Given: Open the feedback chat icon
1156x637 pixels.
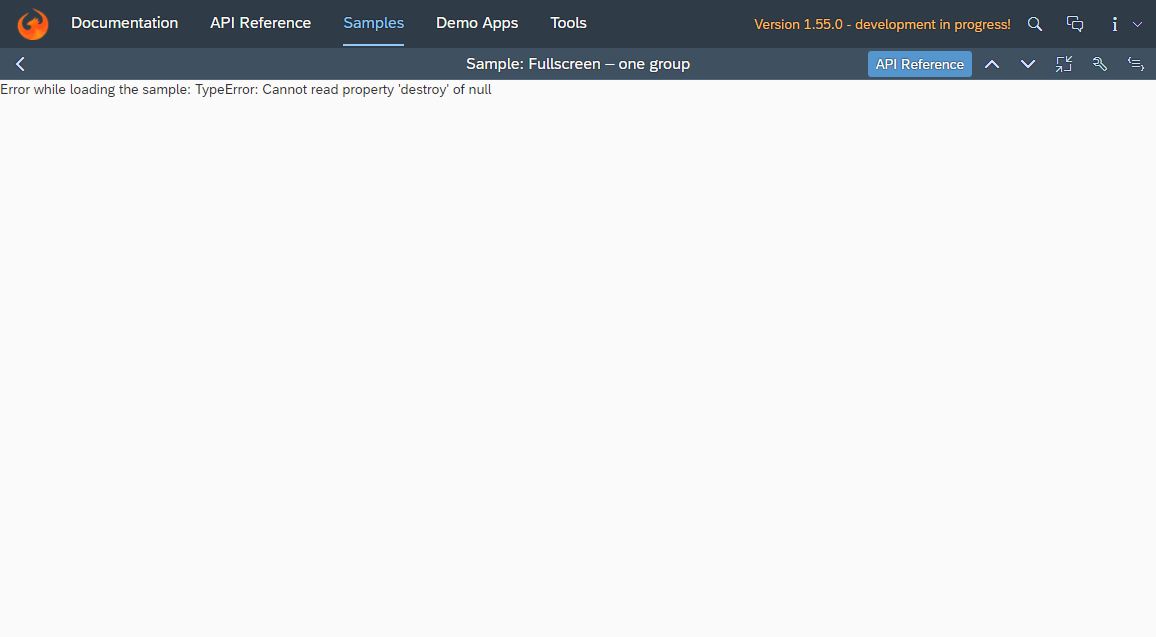Looking at the screenshot, I should 1074,23.
